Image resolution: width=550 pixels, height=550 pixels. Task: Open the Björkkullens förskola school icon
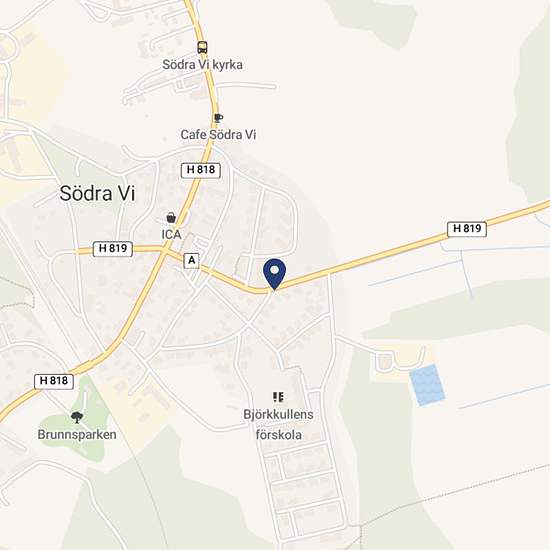[x=278, y=397]
